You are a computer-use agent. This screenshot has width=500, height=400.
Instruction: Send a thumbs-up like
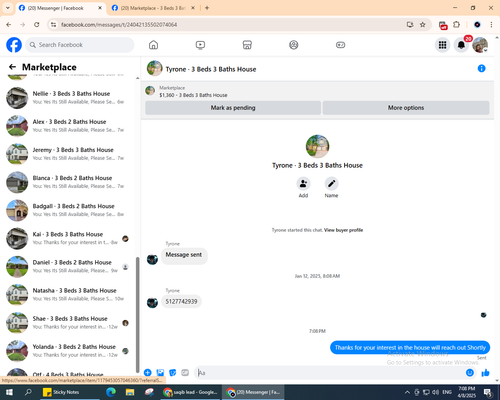coord(485,373)
